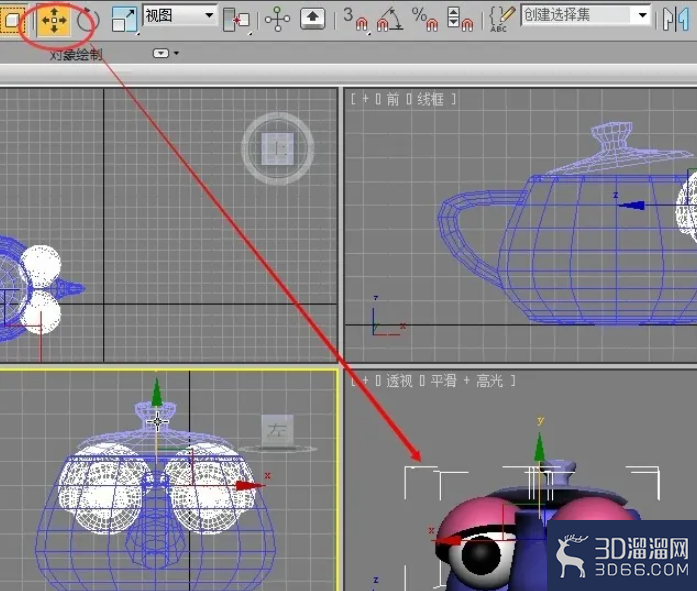
Task: Activate the Select and Rotate tool
Action: tap(87, 20)
